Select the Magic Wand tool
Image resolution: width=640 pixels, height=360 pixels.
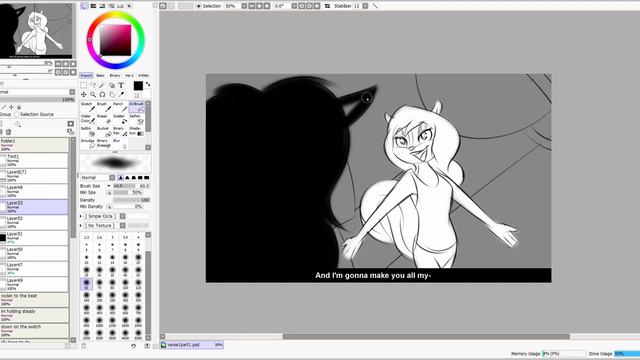102,85
